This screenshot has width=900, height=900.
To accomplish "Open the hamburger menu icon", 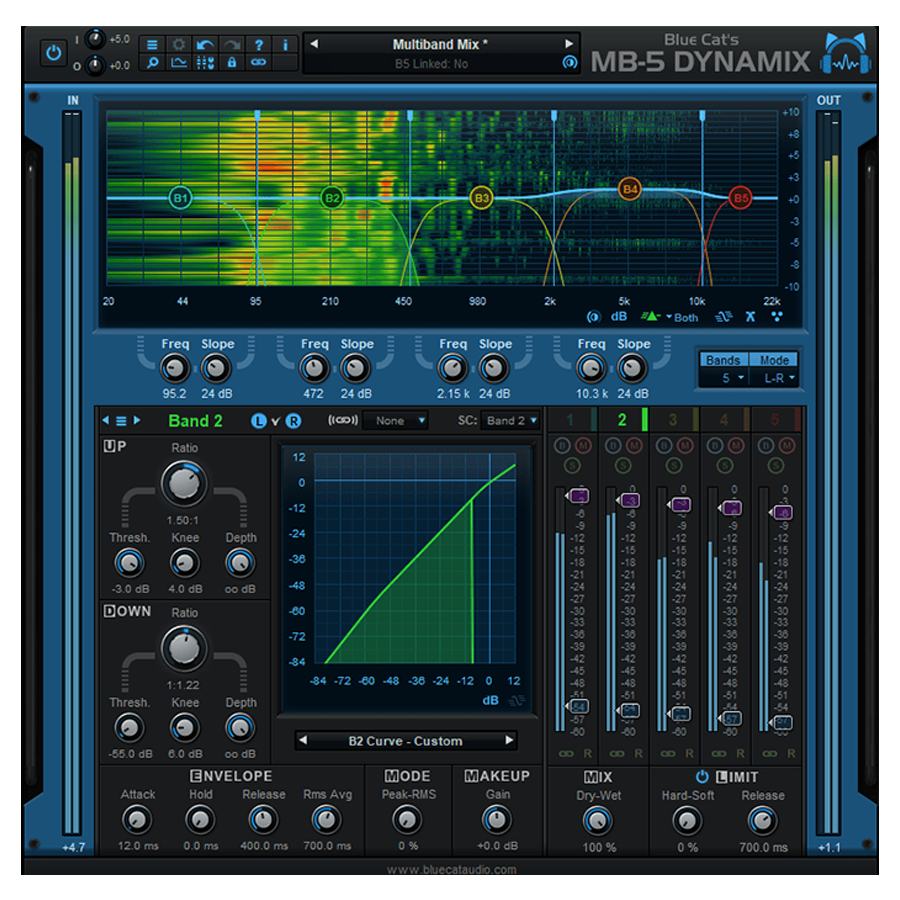I will (152, 45).
